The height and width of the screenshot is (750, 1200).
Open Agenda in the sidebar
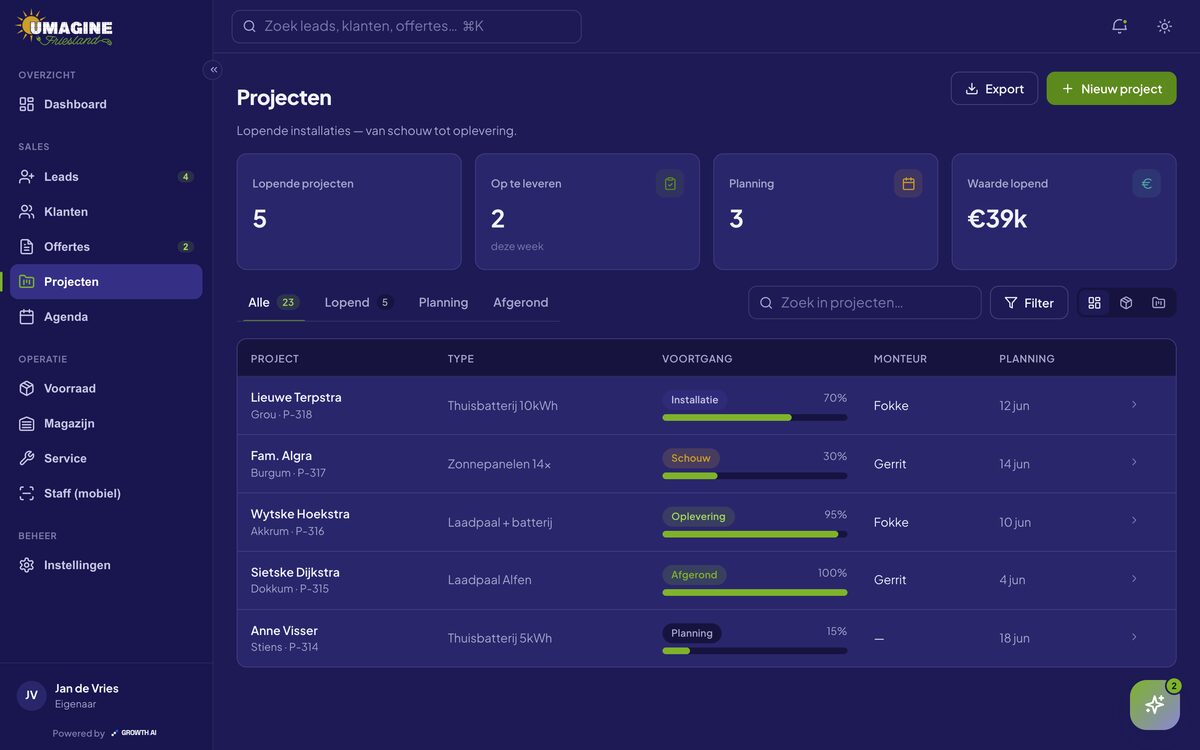tap(106, 317)
